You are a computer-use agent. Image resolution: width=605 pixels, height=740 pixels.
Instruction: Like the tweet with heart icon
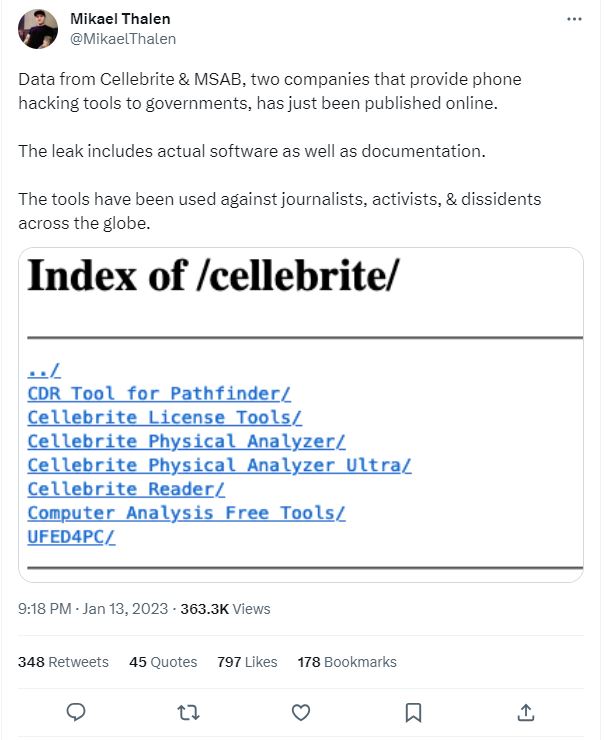[x=300, y=712]
